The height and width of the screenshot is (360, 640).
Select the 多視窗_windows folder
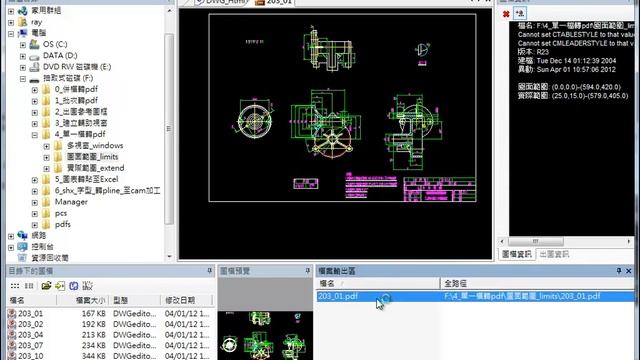pos(95,145)
